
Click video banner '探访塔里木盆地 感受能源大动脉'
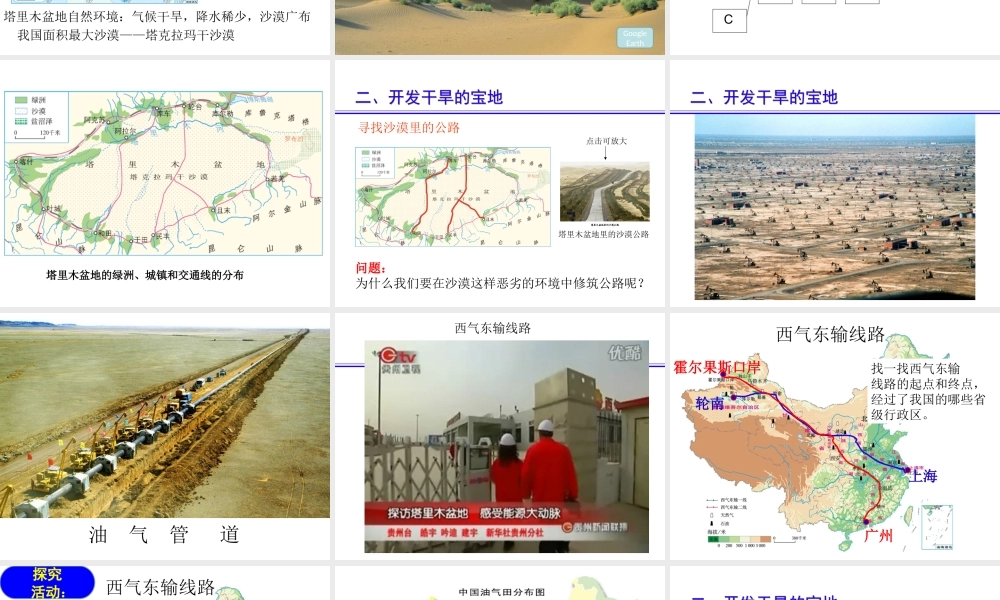tap(474, 513)
